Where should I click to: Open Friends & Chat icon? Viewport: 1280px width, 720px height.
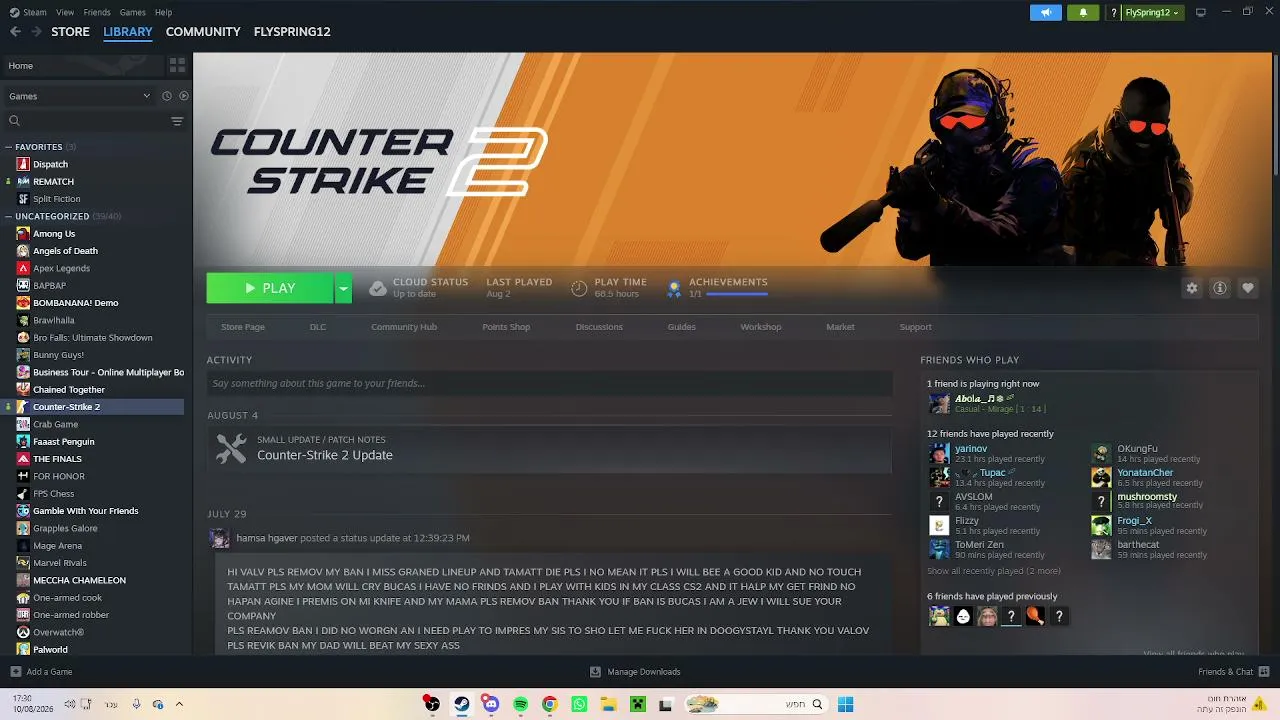[x=1264, y=672]
